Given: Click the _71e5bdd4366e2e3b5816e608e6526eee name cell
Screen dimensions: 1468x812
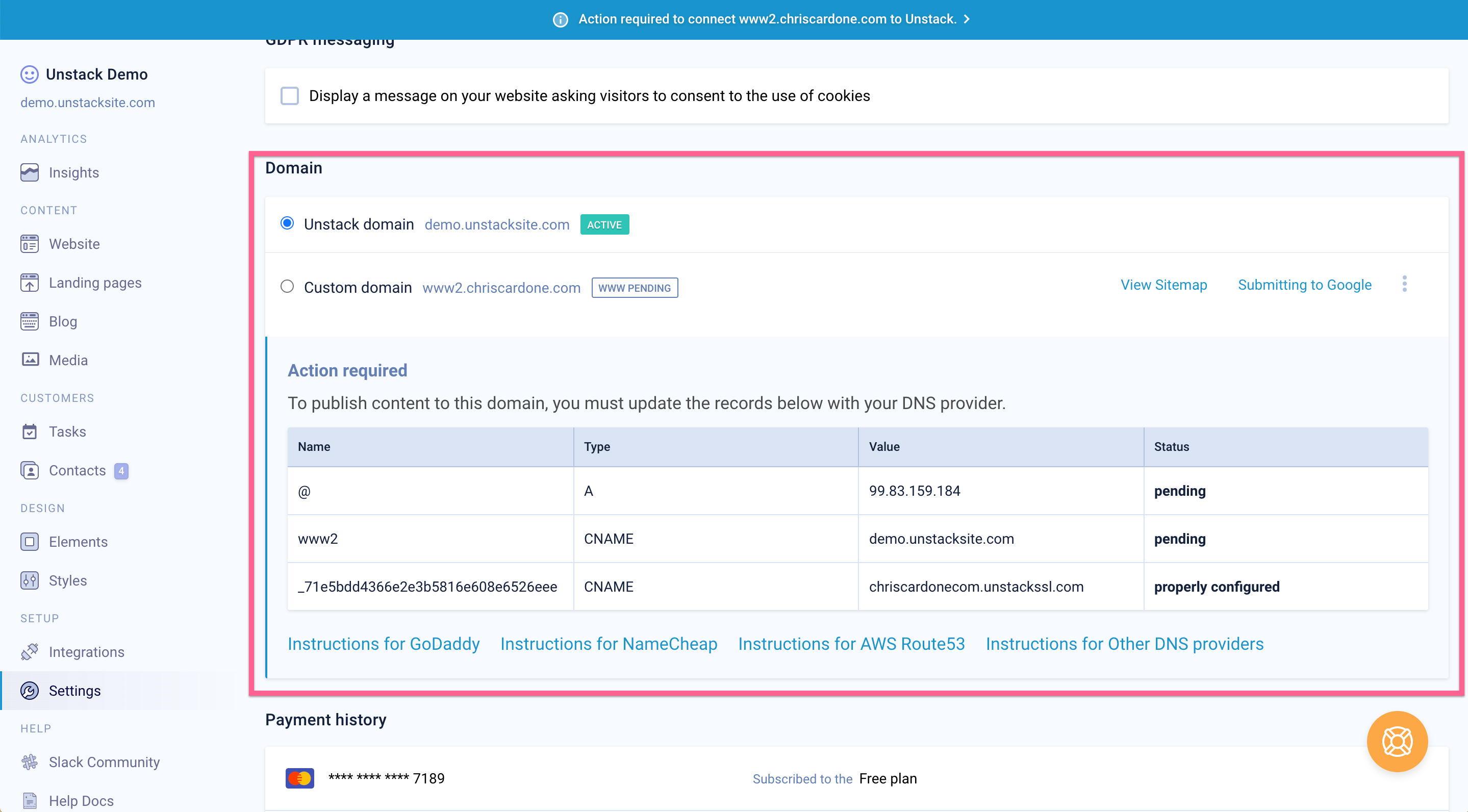Looking at the screenshot, I should tap(431, 587).
